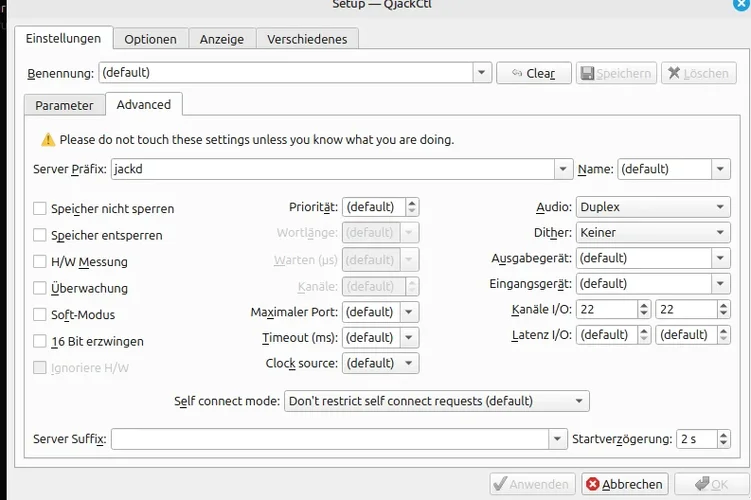Click Abbrechen to cancel setup

coord(625,484)
